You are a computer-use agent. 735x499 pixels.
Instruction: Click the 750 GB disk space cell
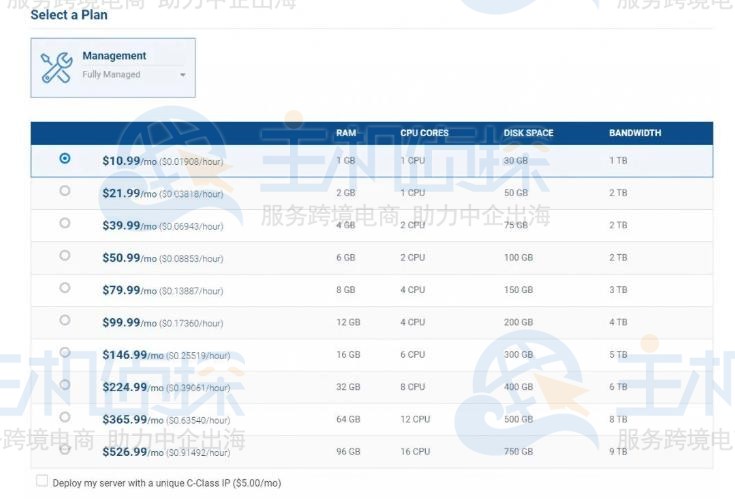tap(518, 452)
